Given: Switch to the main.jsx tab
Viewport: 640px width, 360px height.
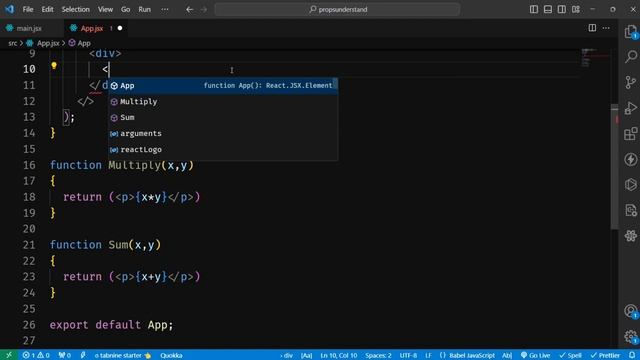Looking at the screenshot, I should click(29, 28).
